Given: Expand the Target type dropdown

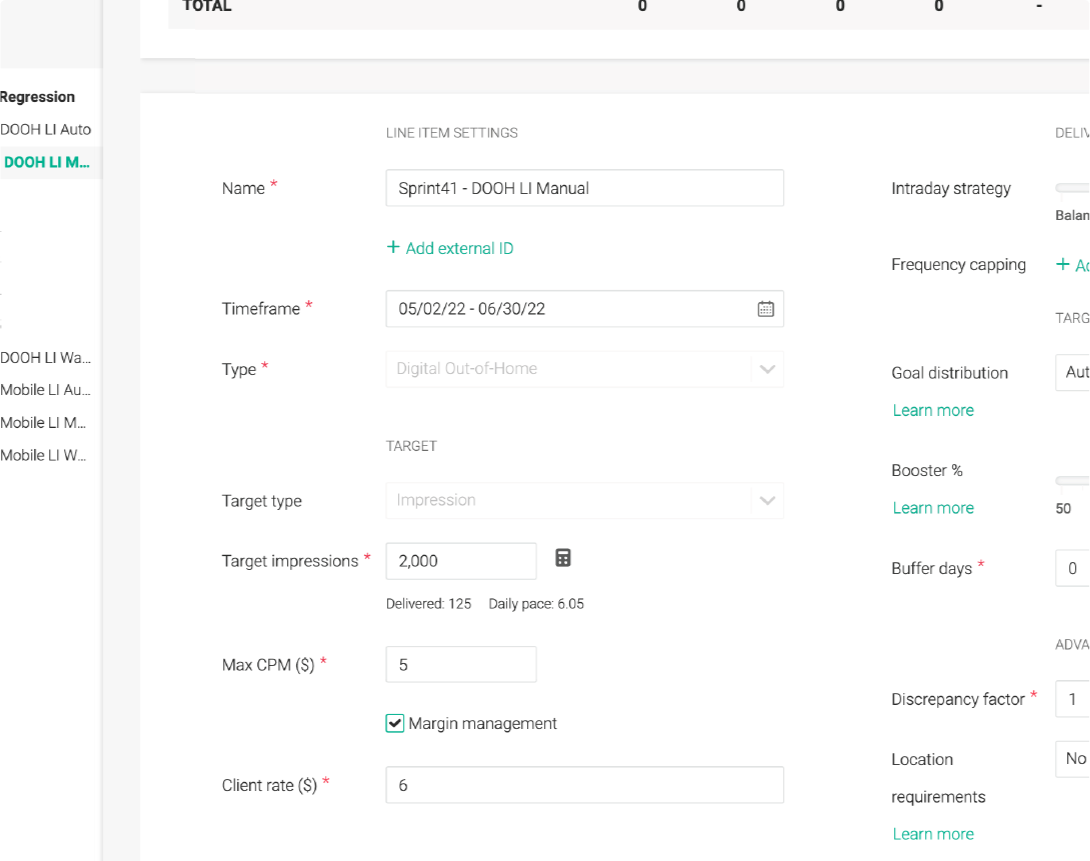Looking at the screenshot, I should pos(585,500).
